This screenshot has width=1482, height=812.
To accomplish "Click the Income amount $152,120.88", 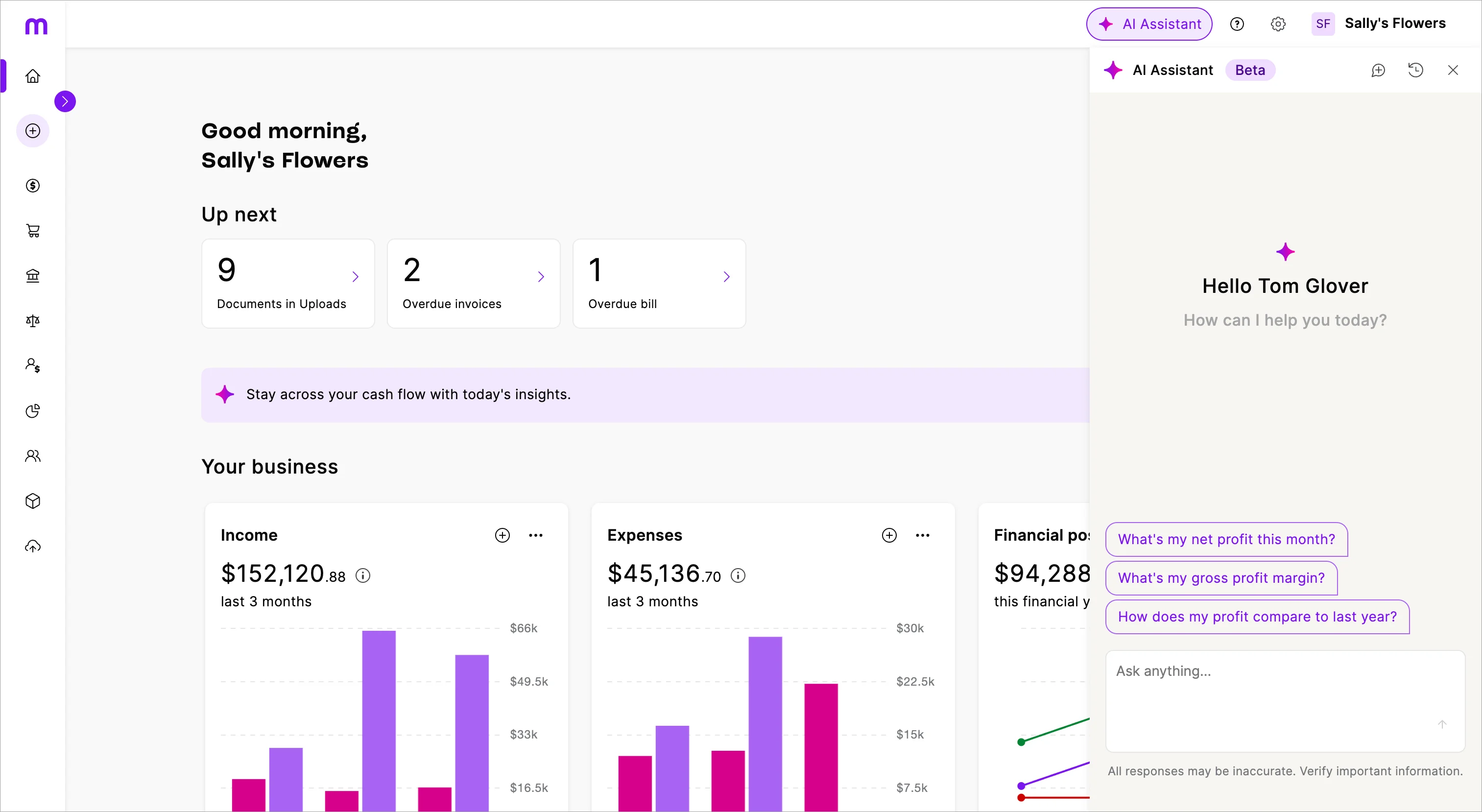I will (x=283, y=574).
